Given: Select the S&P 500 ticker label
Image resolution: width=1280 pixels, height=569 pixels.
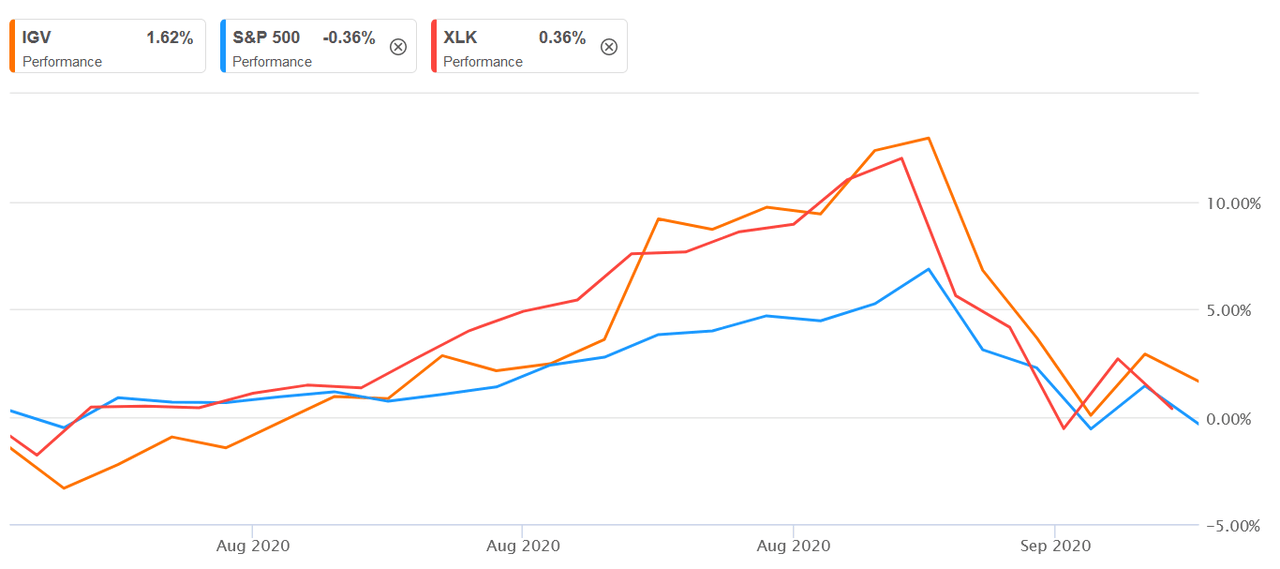Looking at the screenshot, I should (265, 38).
